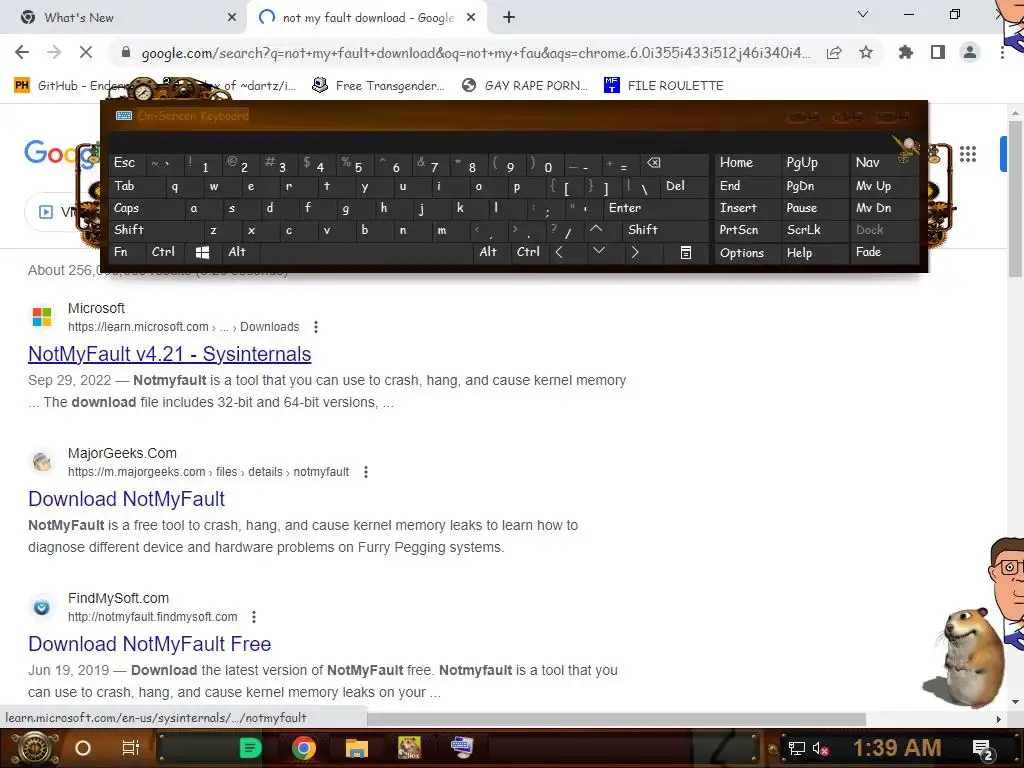Click the backspace key on the on-screen keyboard

pyautogui.click(x=675, y=163)
